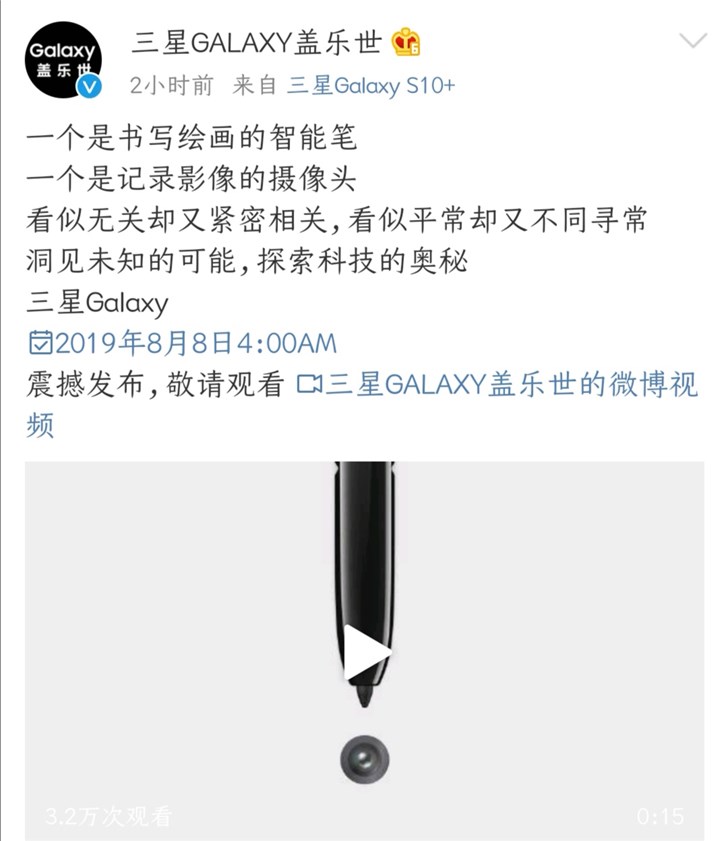Click the blue verified V badge
The width and height of the screenshot is (728, 841).
90,86
